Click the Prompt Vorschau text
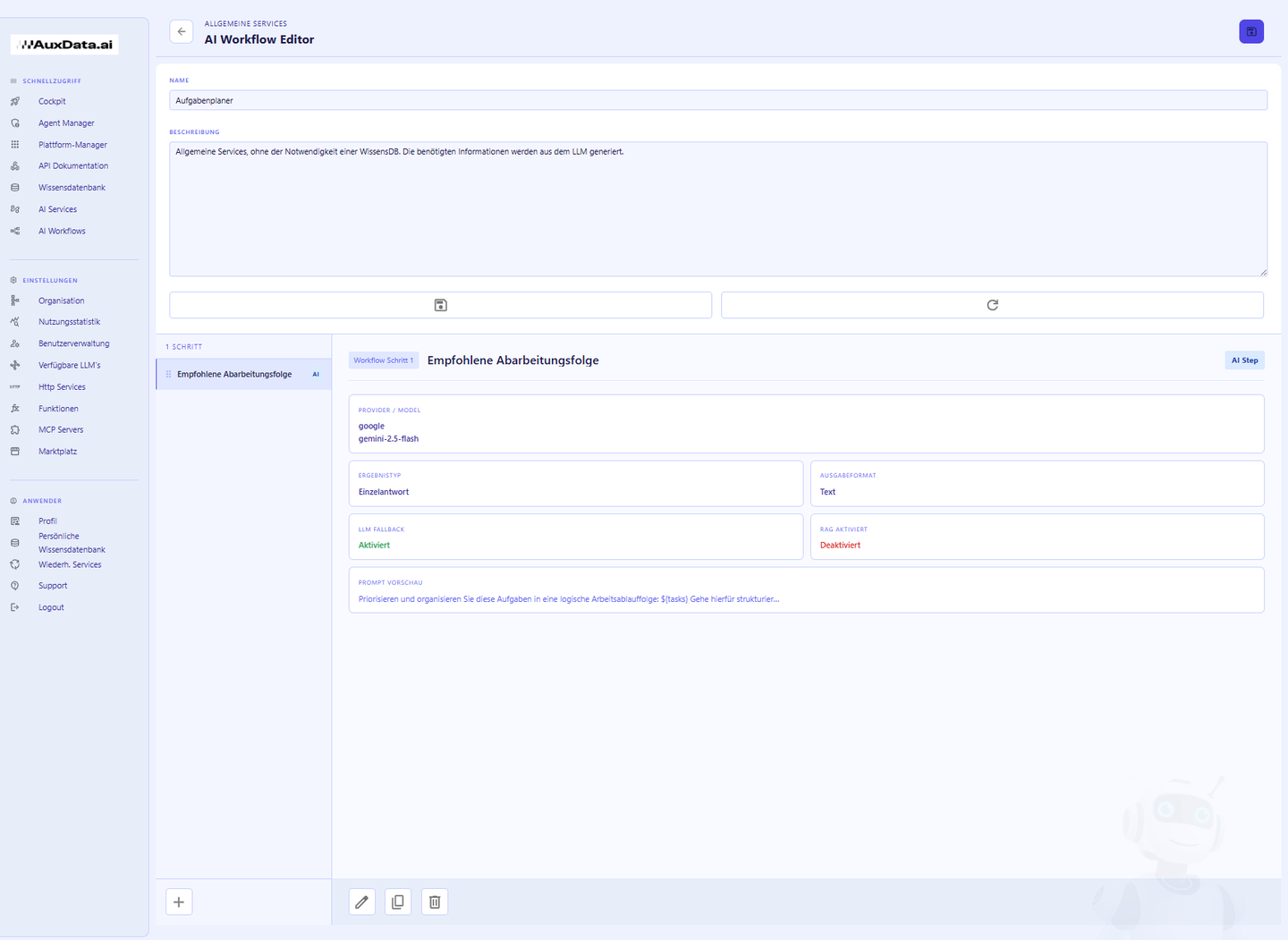This screenshot has height=940, width=1288. [x=569, y=599]
